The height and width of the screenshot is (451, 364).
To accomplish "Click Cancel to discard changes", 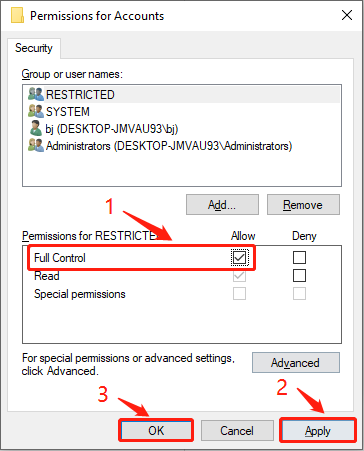I will click(x=237, y=431).
